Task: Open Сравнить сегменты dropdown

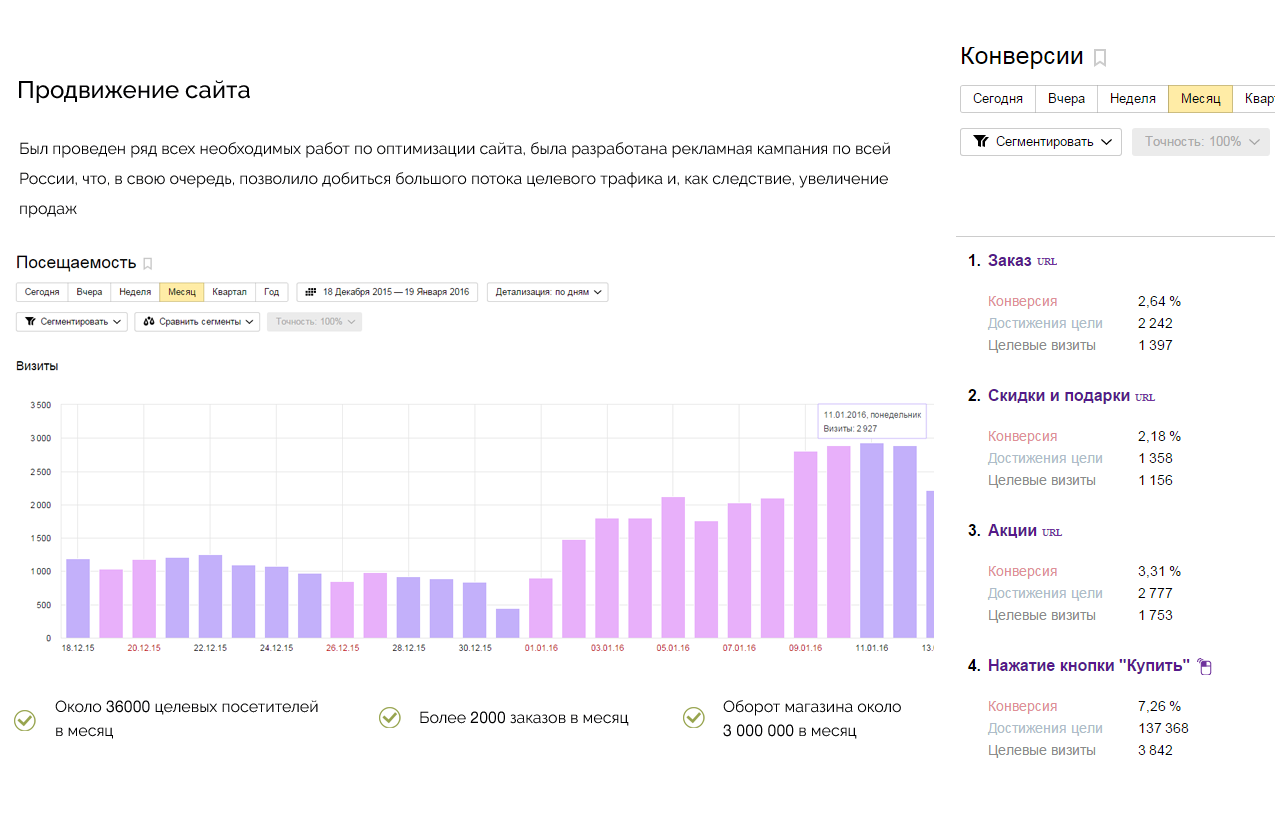Action: (197, 322)
